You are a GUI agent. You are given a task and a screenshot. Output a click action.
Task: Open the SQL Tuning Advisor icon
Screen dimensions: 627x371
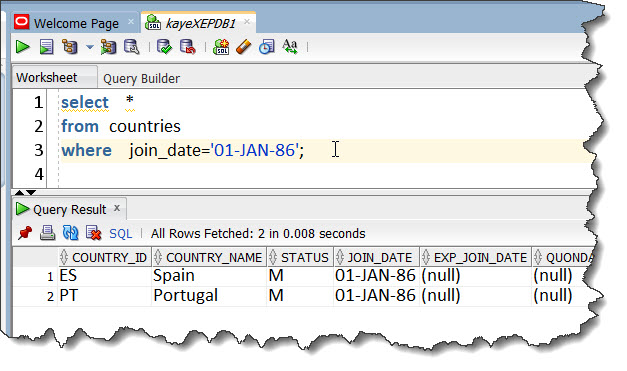coord(132,47)
